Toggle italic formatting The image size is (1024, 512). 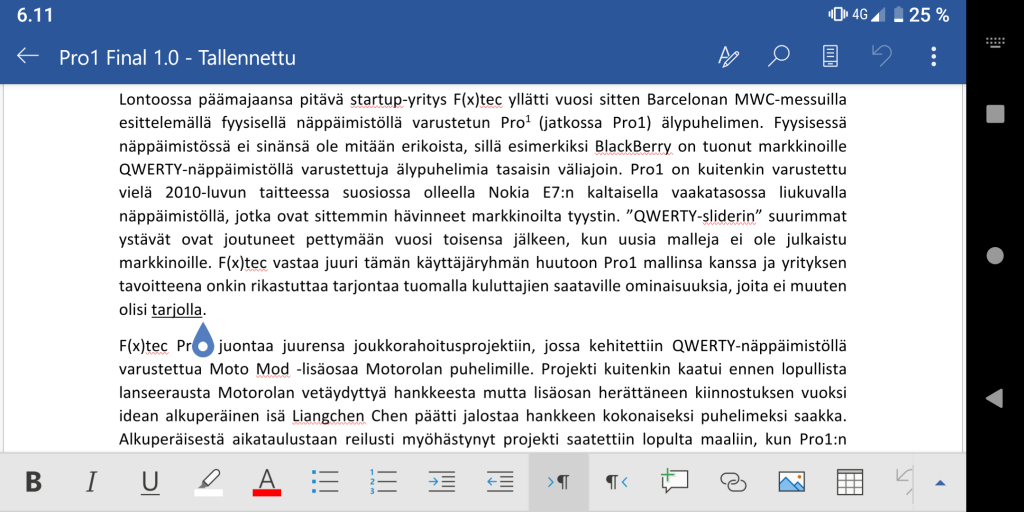click(x=91, y=483)
